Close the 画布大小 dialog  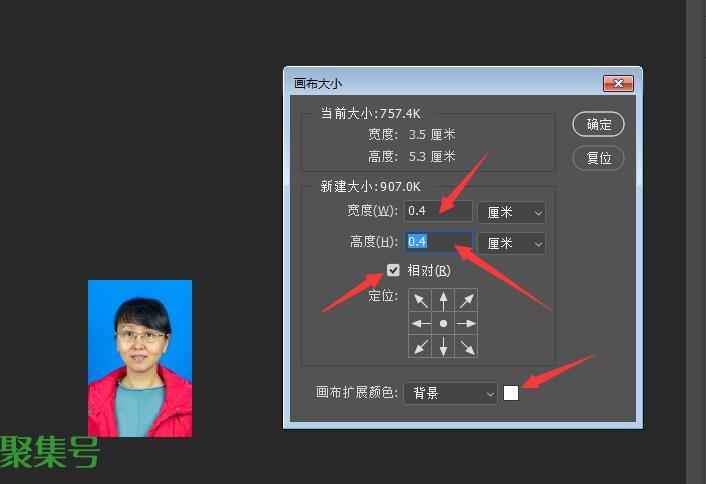pyautogui.click(x=618, y=83)
